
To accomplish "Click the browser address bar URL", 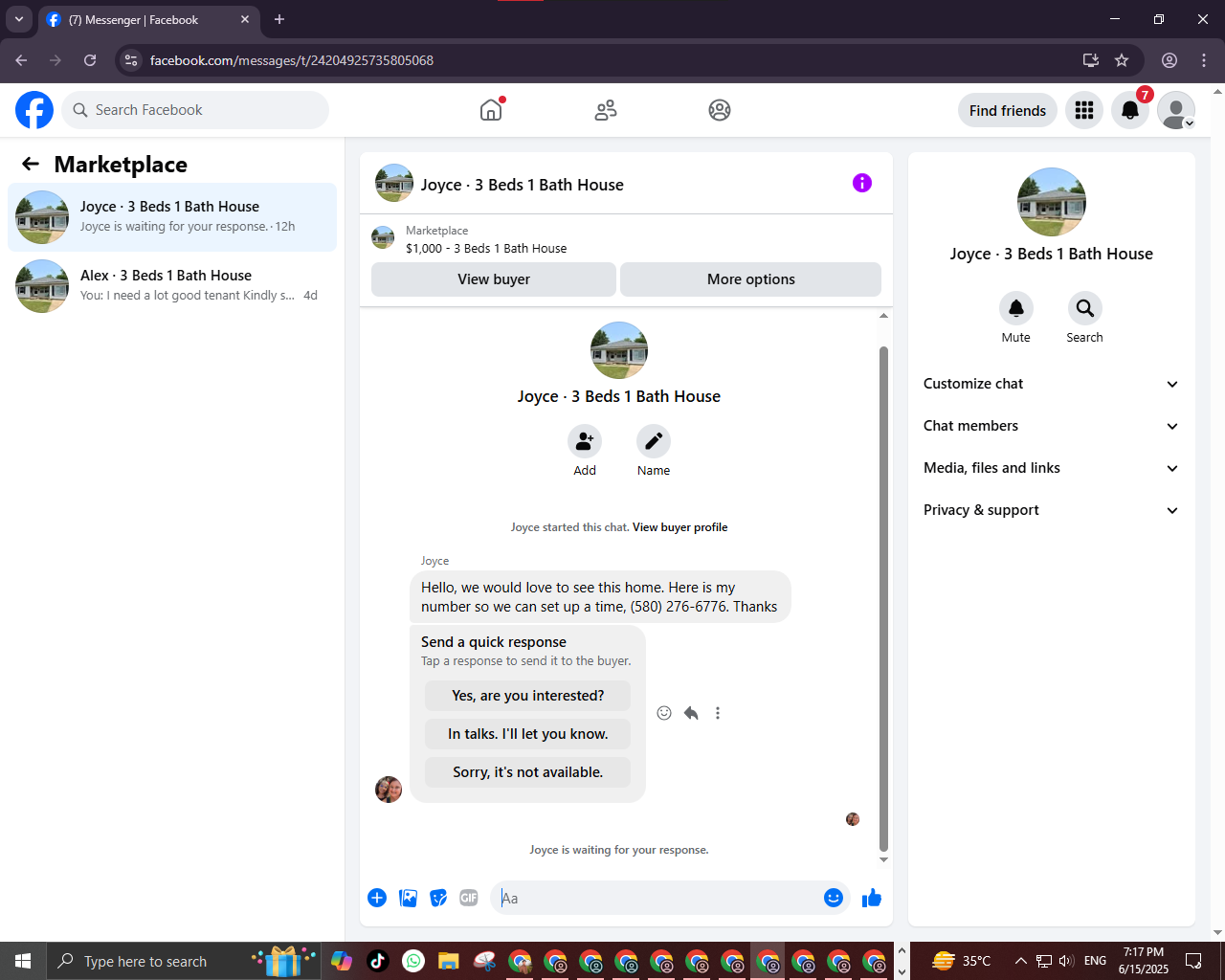I will (x=292, y=60).
